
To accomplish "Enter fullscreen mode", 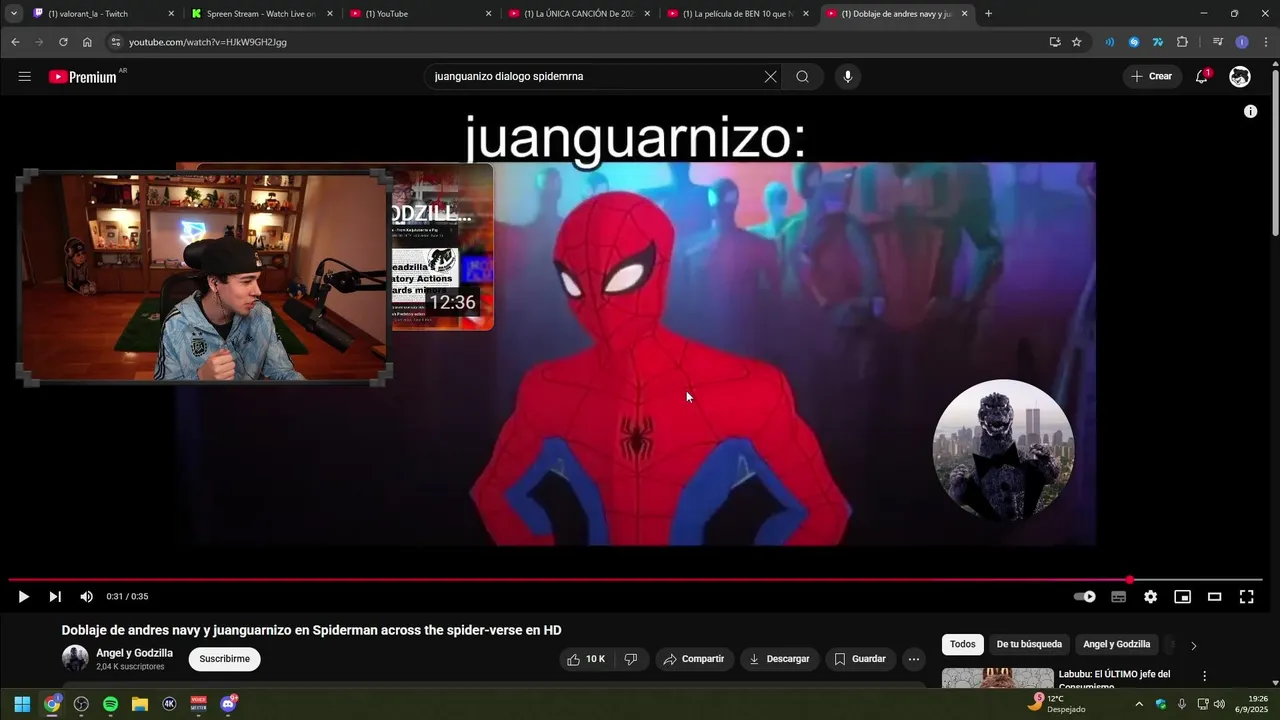I will pos(1246,597).
